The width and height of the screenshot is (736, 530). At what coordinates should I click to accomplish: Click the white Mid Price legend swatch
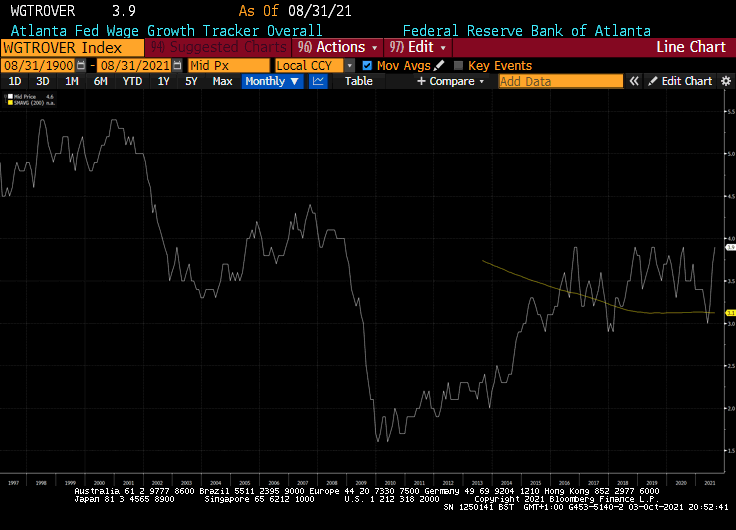(10, 97)
